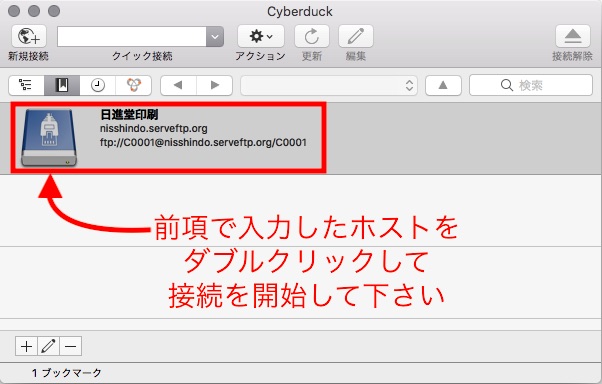Open the アクション gear menu
Image resolution: width=602 pixels, height=384 pixels.
pyautogui.click(x=261, y=36)
